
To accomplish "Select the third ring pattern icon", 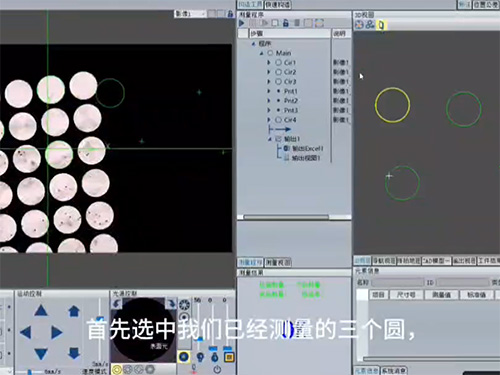I will click(139, 369).
